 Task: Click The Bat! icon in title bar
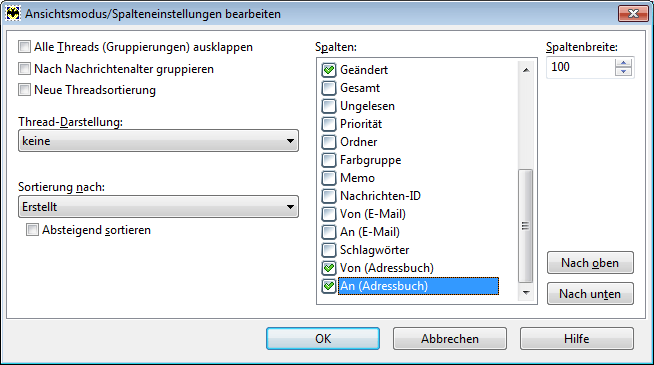13,14
